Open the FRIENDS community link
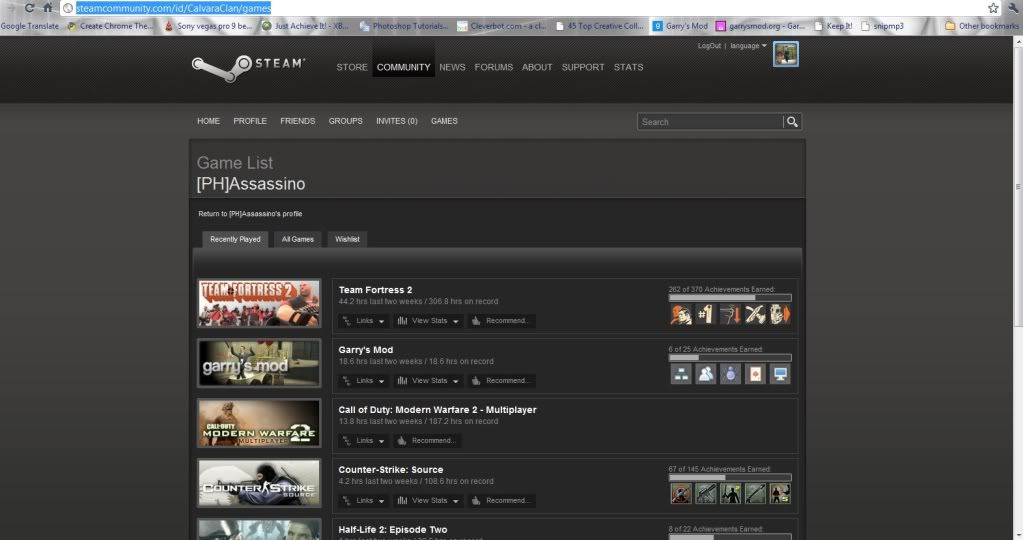 point(298,121)
